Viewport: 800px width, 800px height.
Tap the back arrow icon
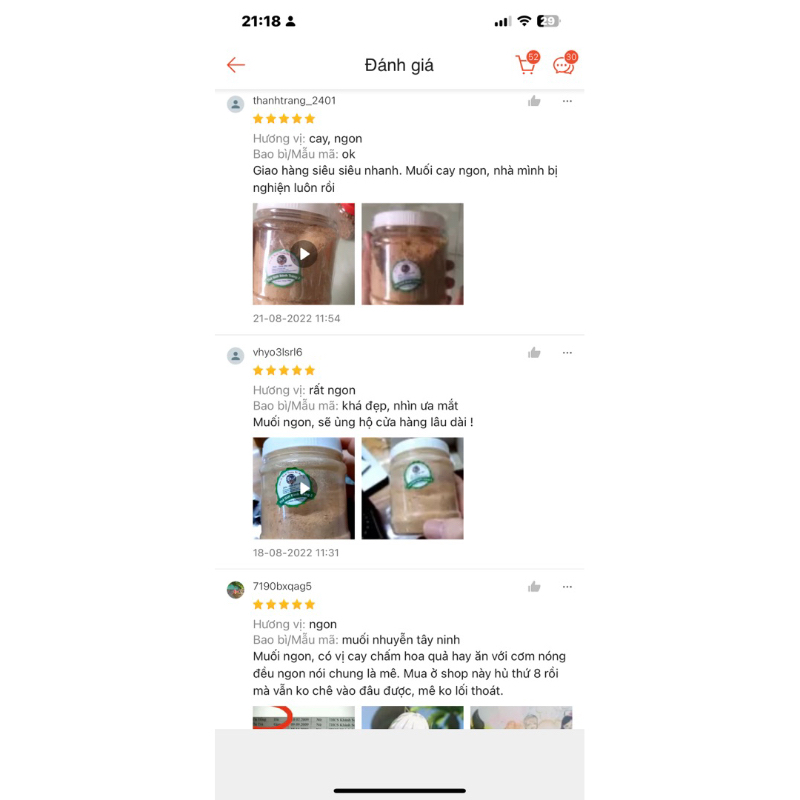(x=236, y=65)
